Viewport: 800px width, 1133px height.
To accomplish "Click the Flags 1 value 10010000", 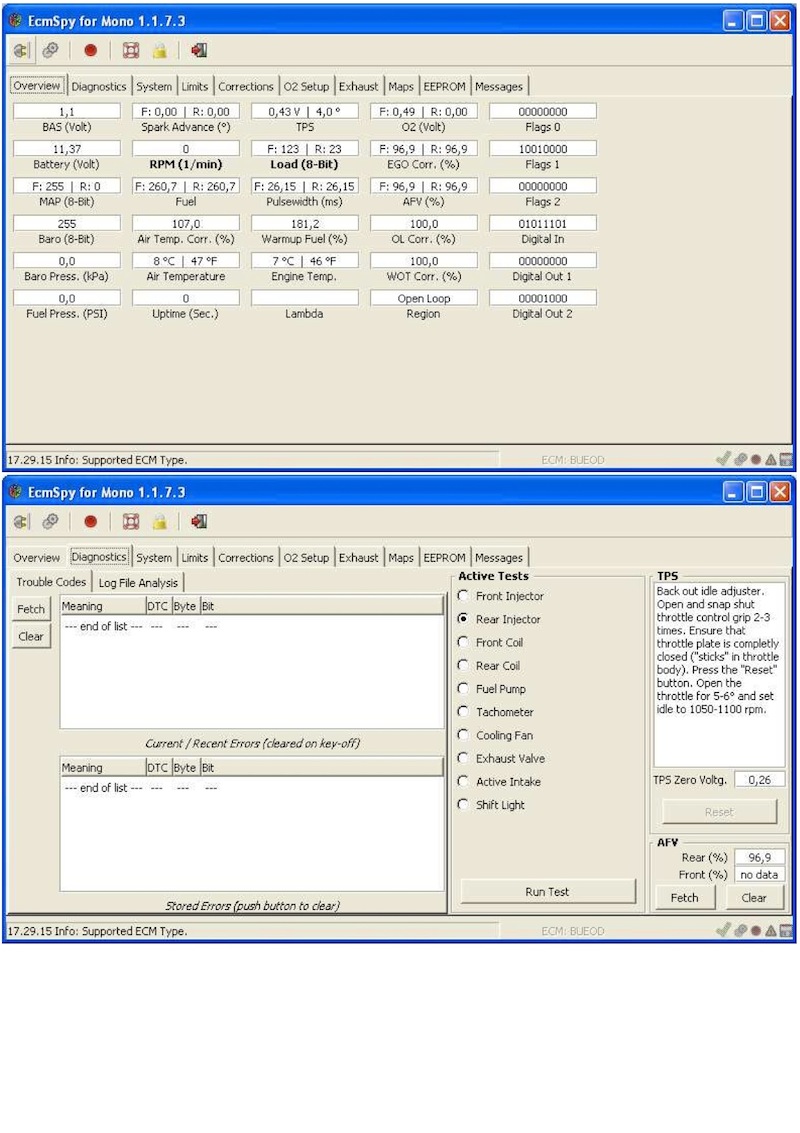I will [x=543, y=149].
